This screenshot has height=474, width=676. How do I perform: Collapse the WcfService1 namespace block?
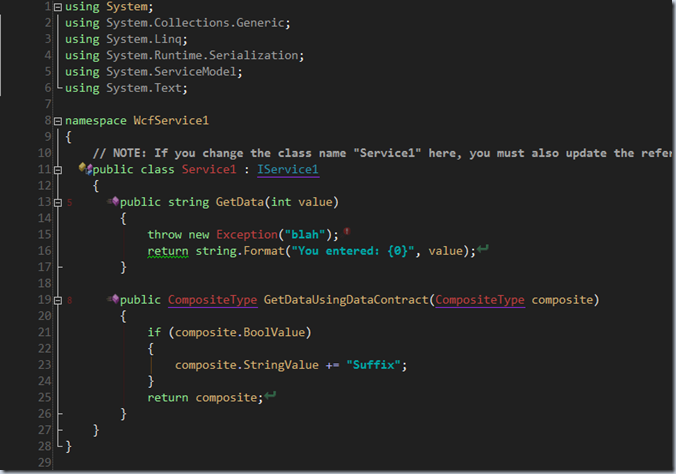click(x=58, y=121)
